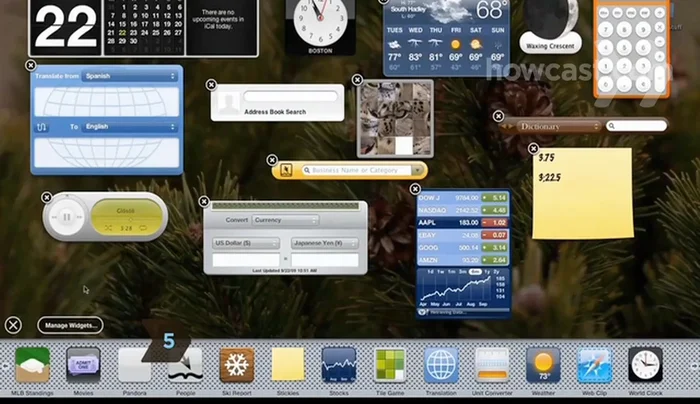Select the GOOG stock row
Viewport: 700px width, 404px height.
pos(463,247)
